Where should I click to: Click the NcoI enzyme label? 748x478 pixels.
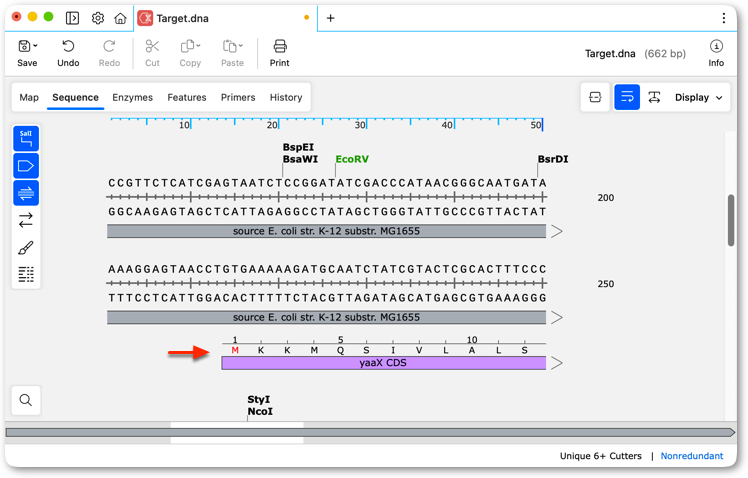point(260,411)
